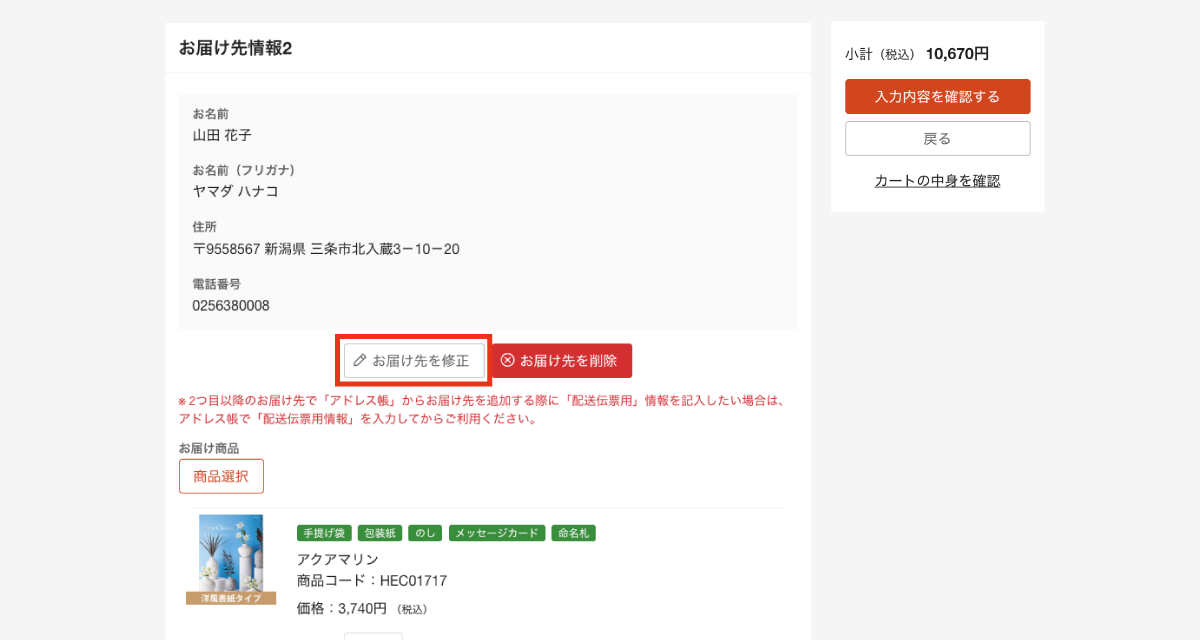Select the 包装紙 green tag
The height and width of the screenshot is (640, 1200).
point(379,533)
